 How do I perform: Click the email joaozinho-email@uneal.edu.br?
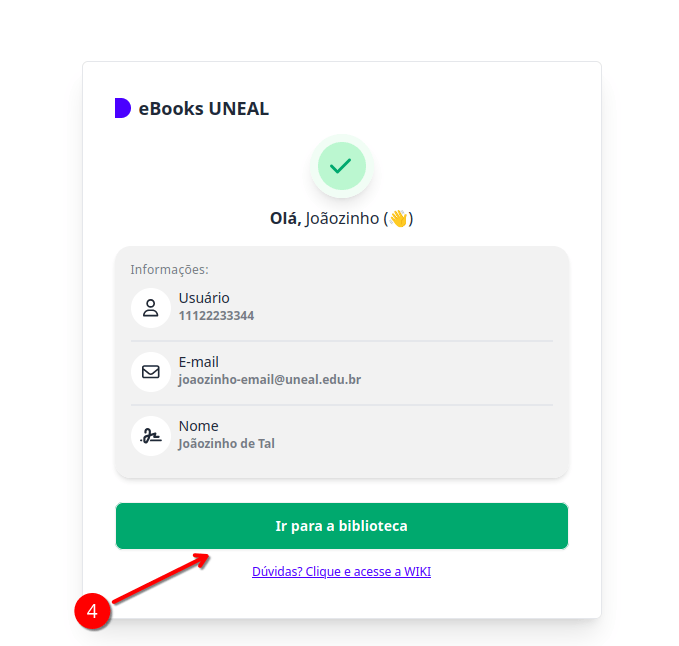coord(270,380)
